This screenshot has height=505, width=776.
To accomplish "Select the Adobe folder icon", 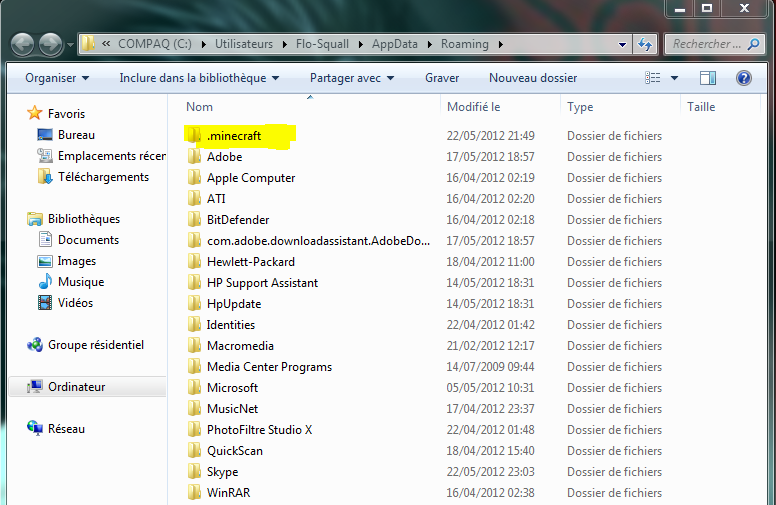I will [x=194, y=156].
